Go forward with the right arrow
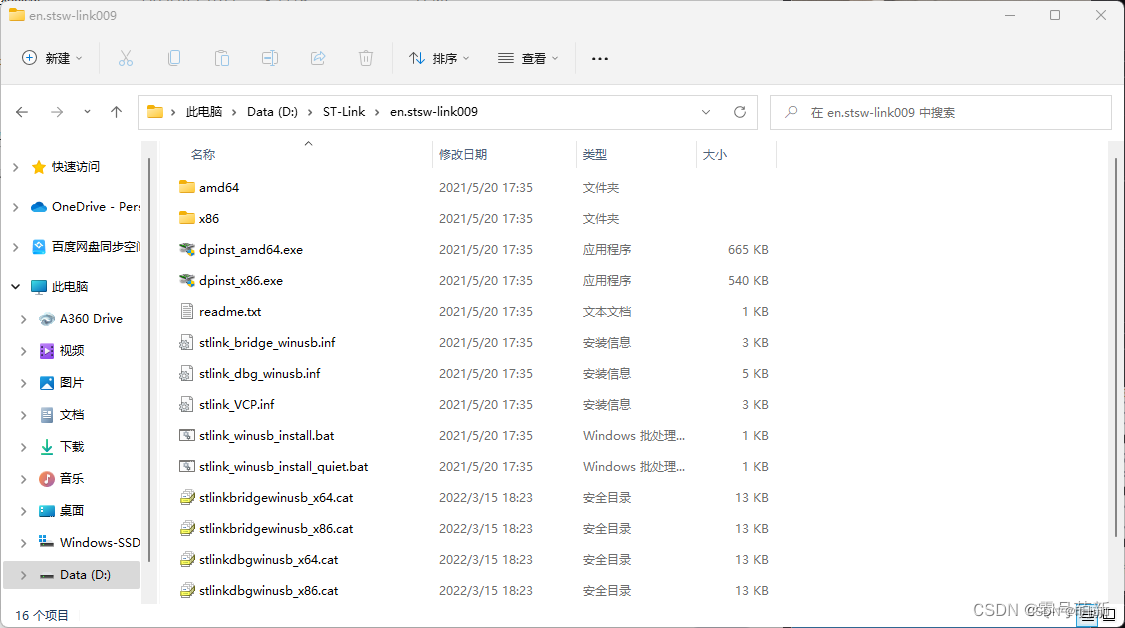The height and width of the screenshot is (628, 1125). click(57, 112)
